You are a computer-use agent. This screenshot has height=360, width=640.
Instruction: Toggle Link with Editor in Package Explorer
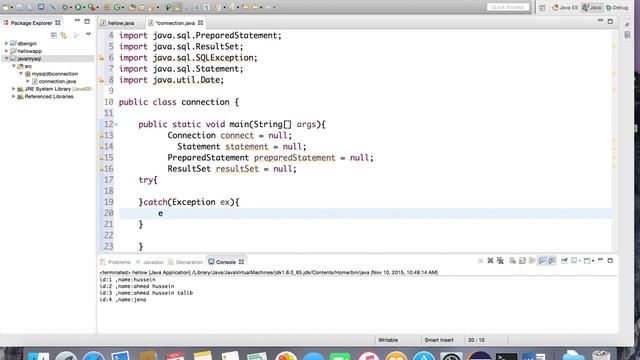pyautogui.click(x=64, y=36)
